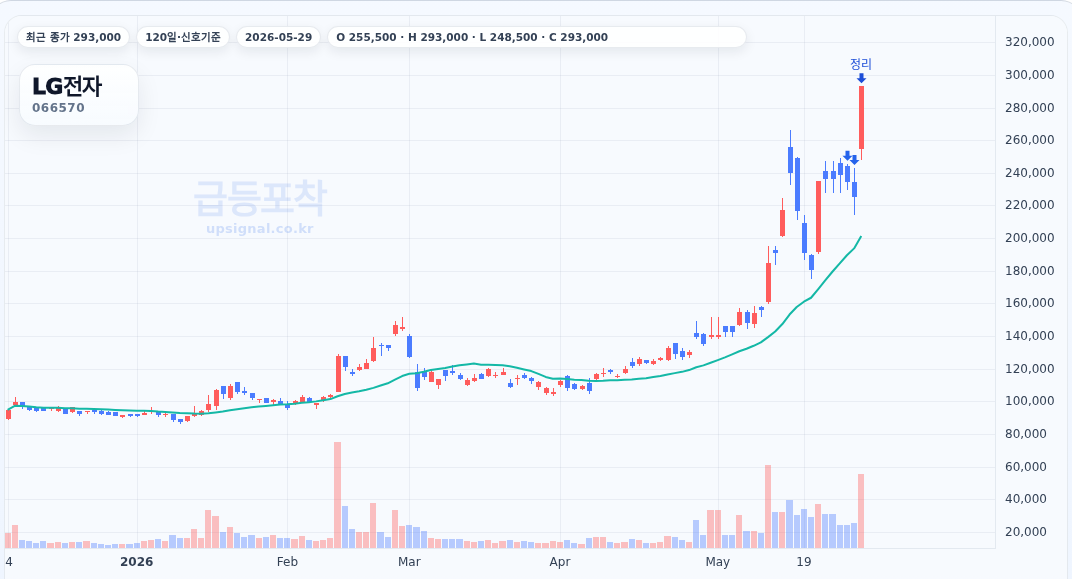Click the Feb time axis label
The width and height of the screenshot is (1072, 579).
[287, 561]
